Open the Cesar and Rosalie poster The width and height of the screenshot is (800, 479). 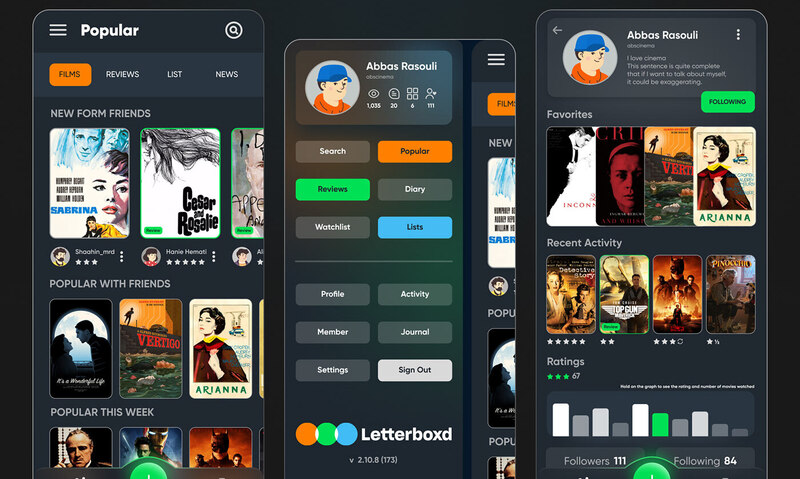pyautogui.click(x=180, y=183)
